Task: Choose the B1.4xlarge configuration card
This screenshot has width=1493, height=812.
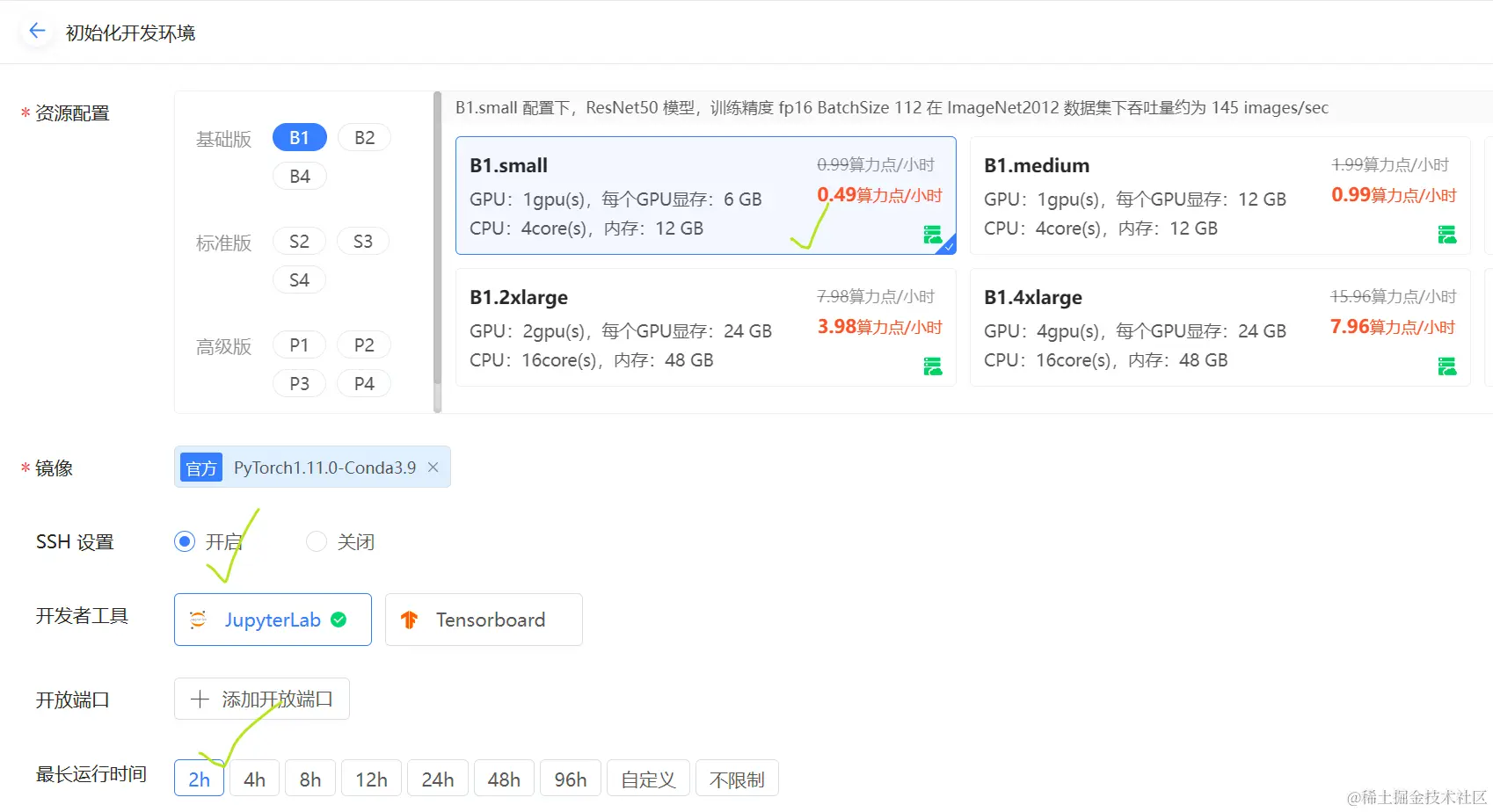Action: point(1220,327)
